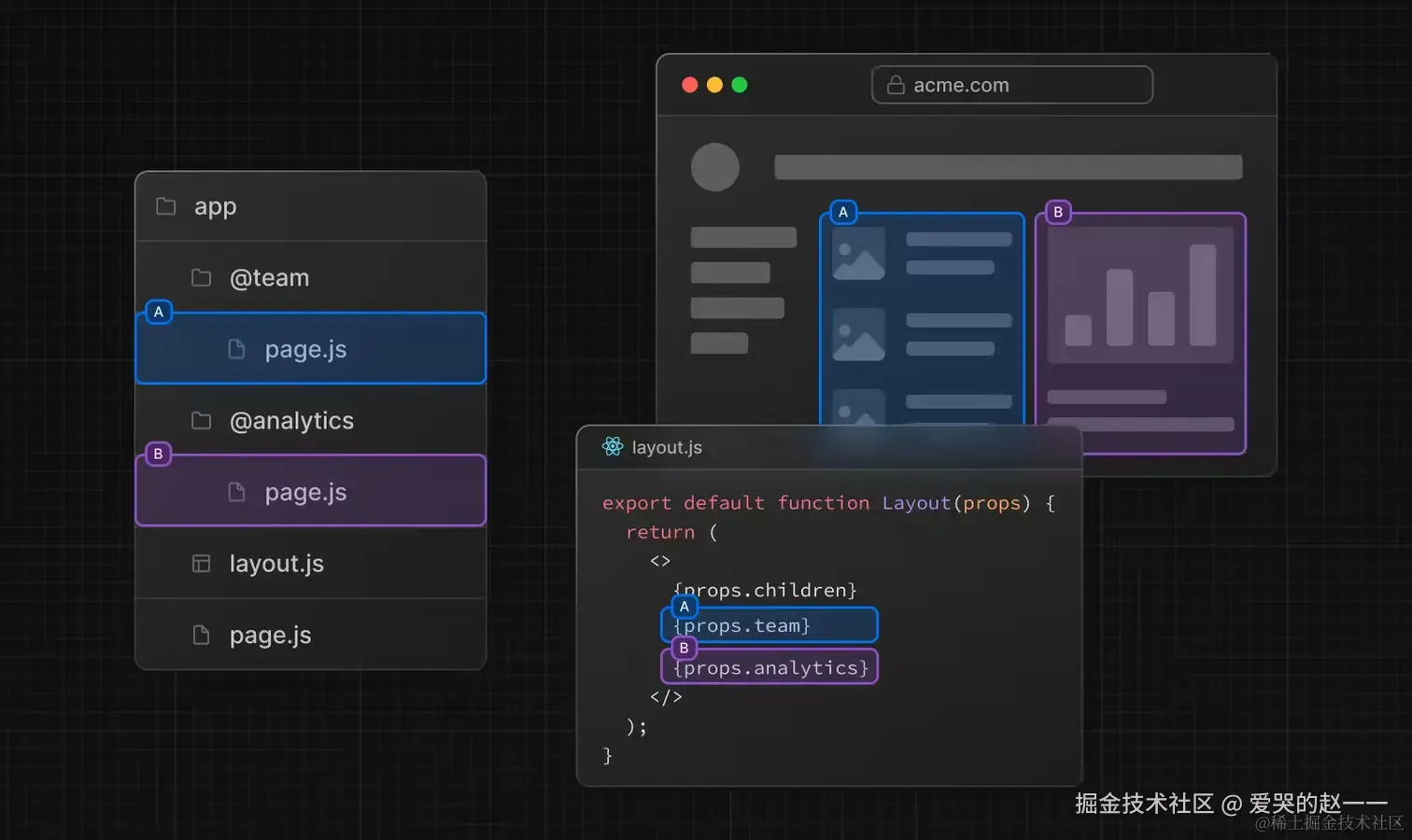1412x840 pixels.
Task: Click the second image thumbnail in team panel
Action: (x=859, y=334)
